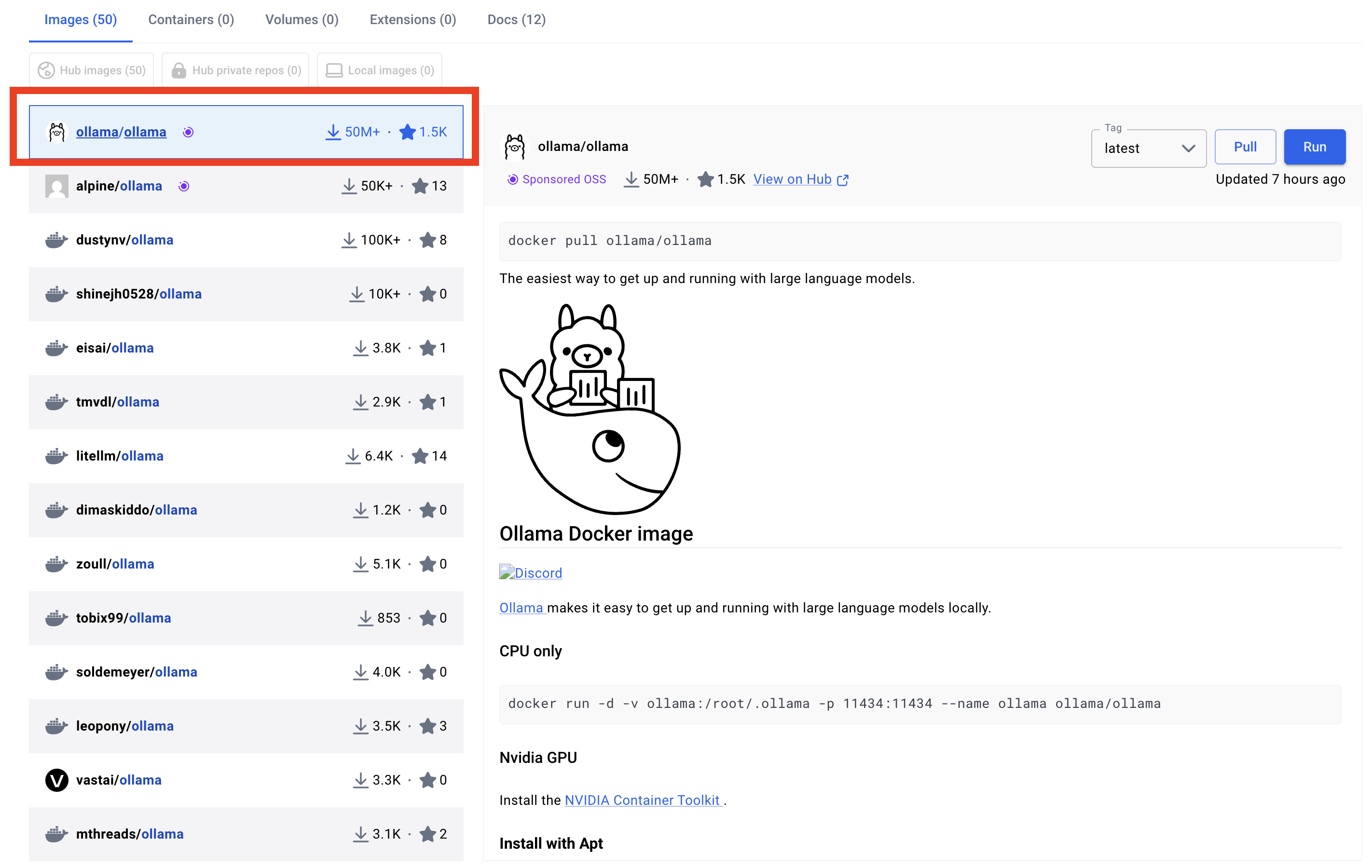Click the ollama llama logo in results list
The height and width of the screenshot is (868, 1372).
[56, 132]
